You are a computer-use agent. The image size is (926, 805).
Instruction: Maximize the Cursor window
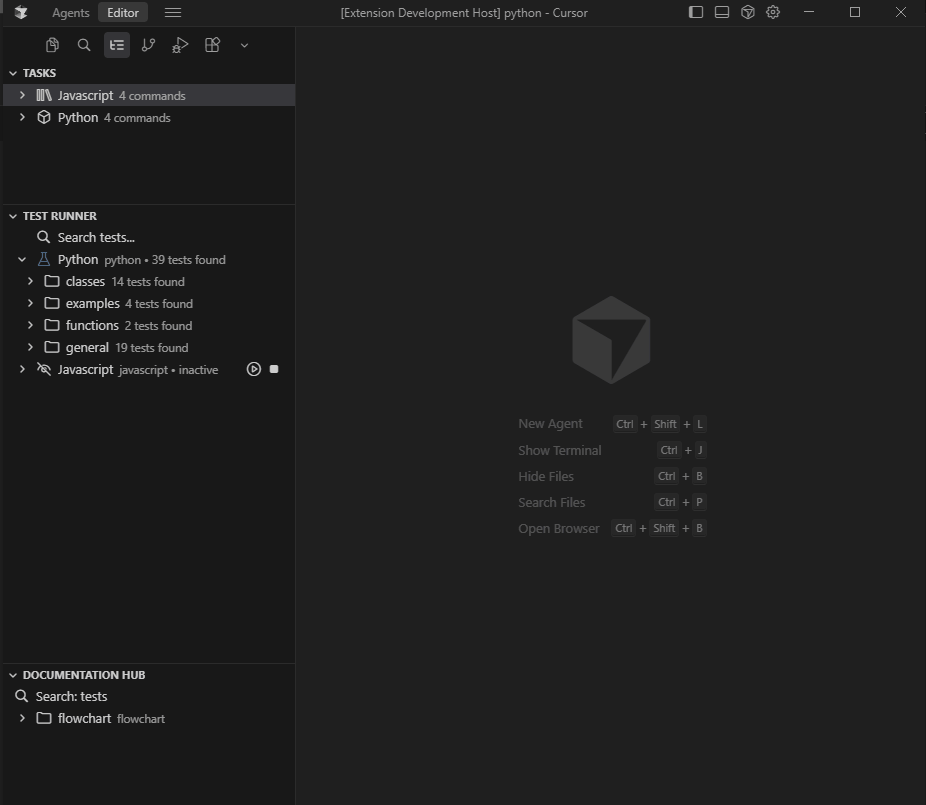(x=855, y=12)
